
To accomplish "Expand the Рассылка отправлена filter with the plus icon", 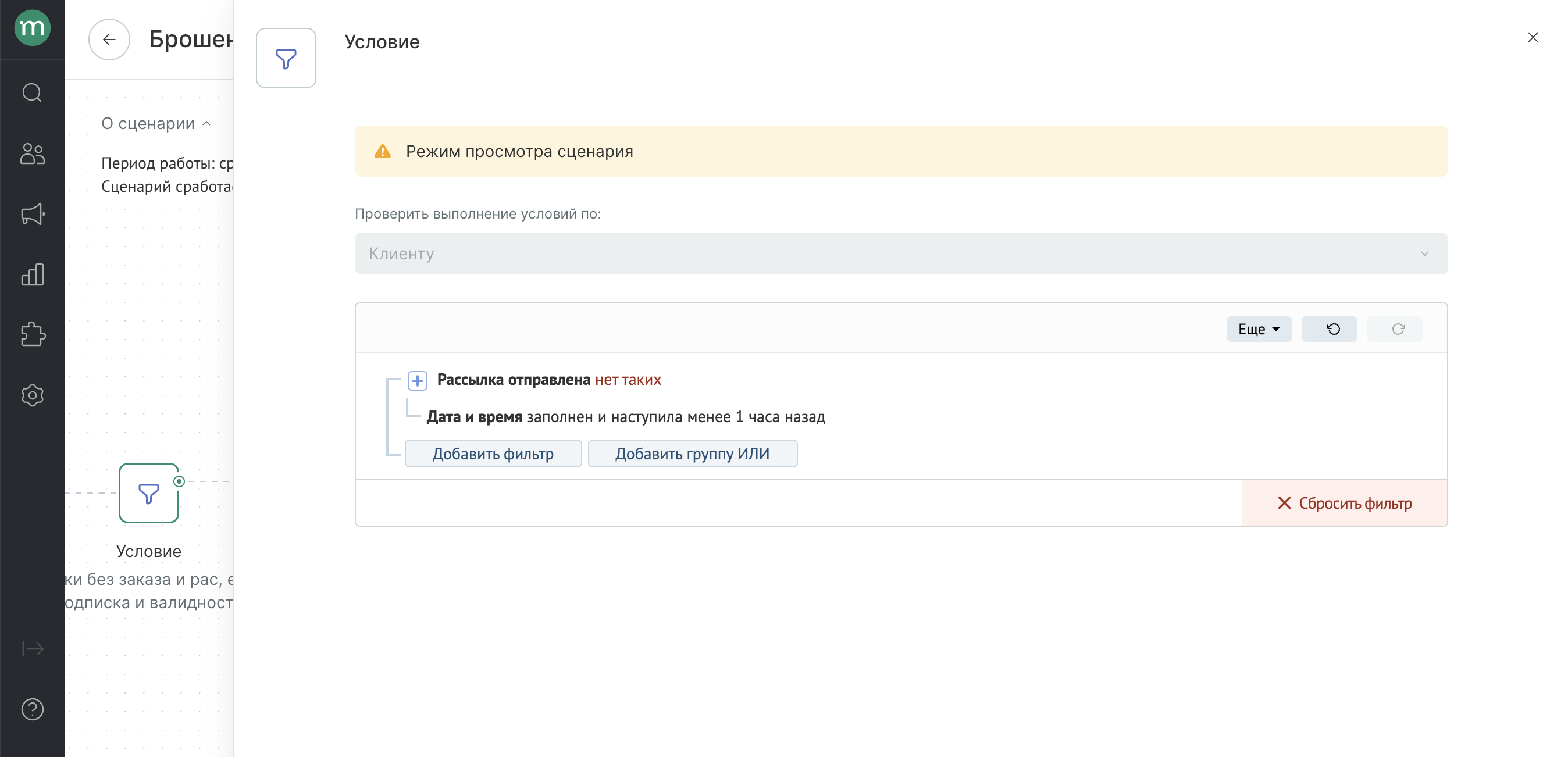I will point(417,380).
